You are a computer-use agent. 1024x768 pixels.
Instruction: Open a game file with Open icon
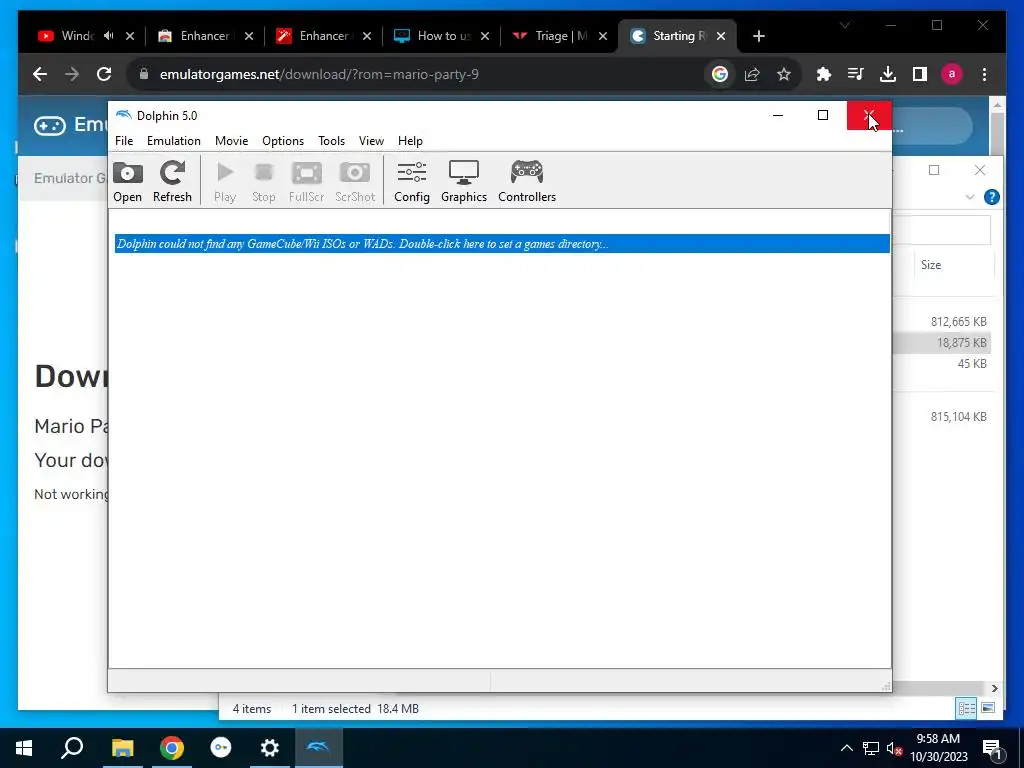pyautogui.click(x=127, y=182)
